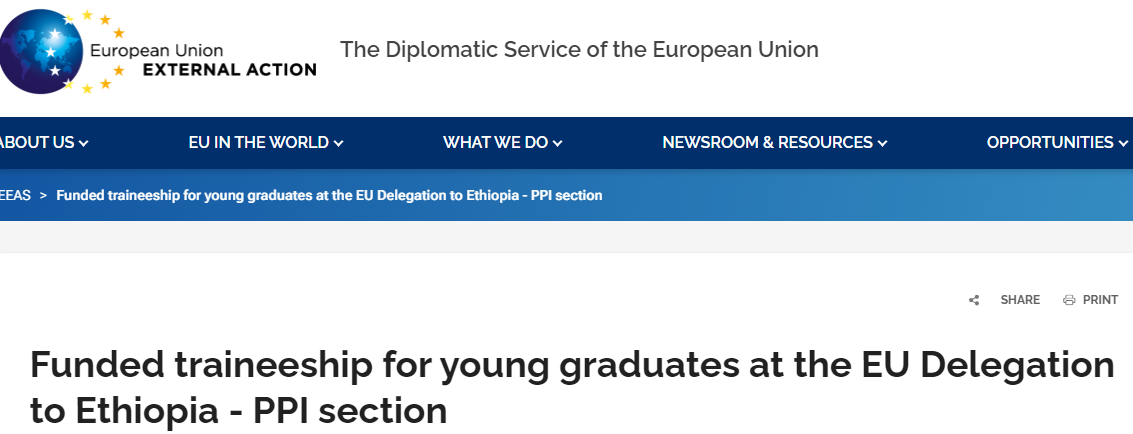Go to the EEAS breadcrumb link

point(15,195)
